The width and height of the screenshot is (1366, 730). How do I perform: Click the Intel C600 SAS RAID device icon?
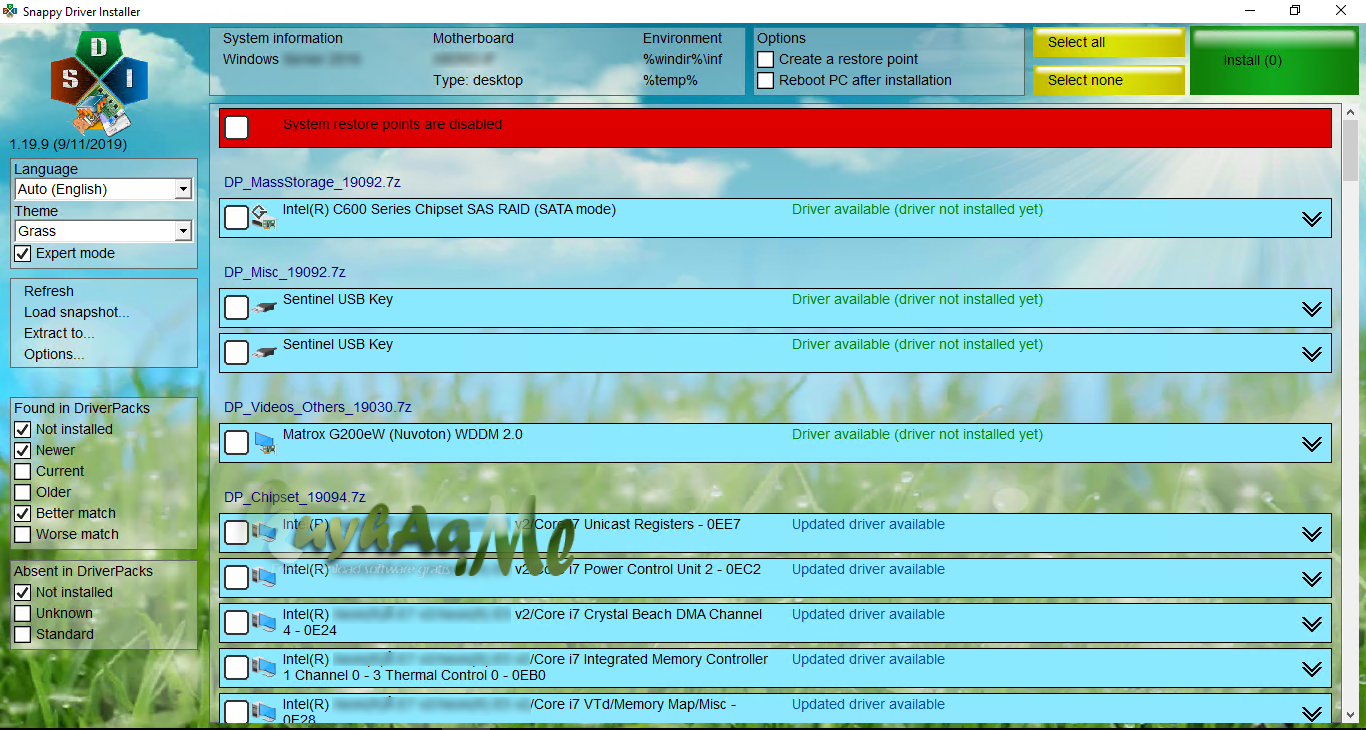pyautogui.click(x=263, y=217)
